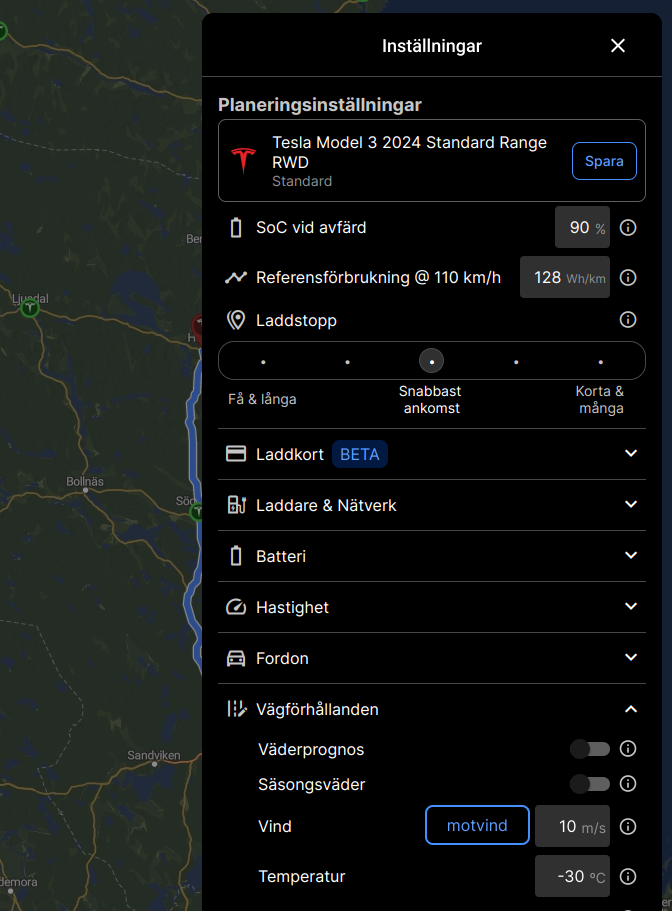Open info for Laddstopp
Screen dimensions: 672x911
click(628, 319)
